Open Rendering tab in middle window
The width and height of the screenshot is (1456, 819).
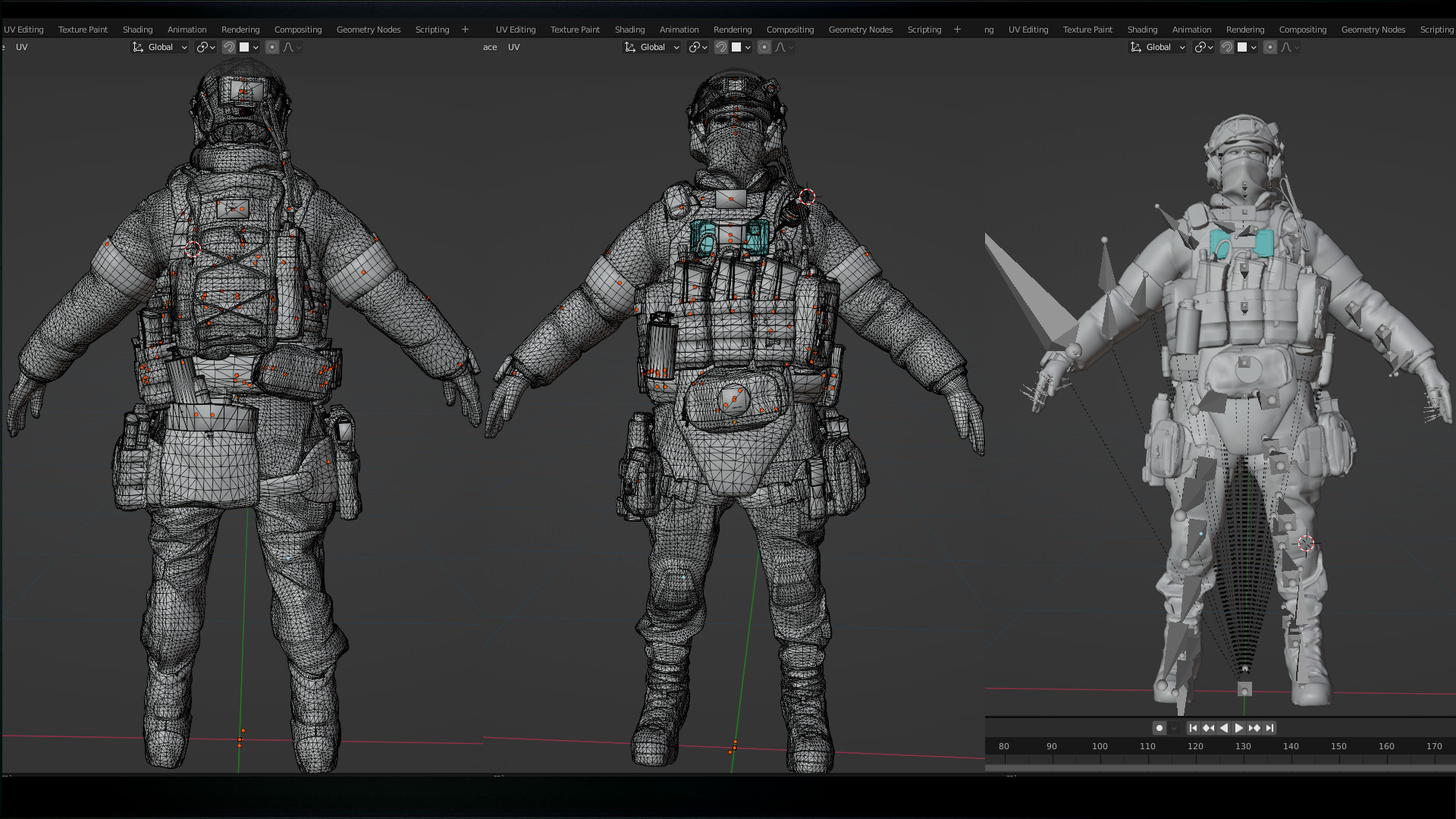point(733,30)
